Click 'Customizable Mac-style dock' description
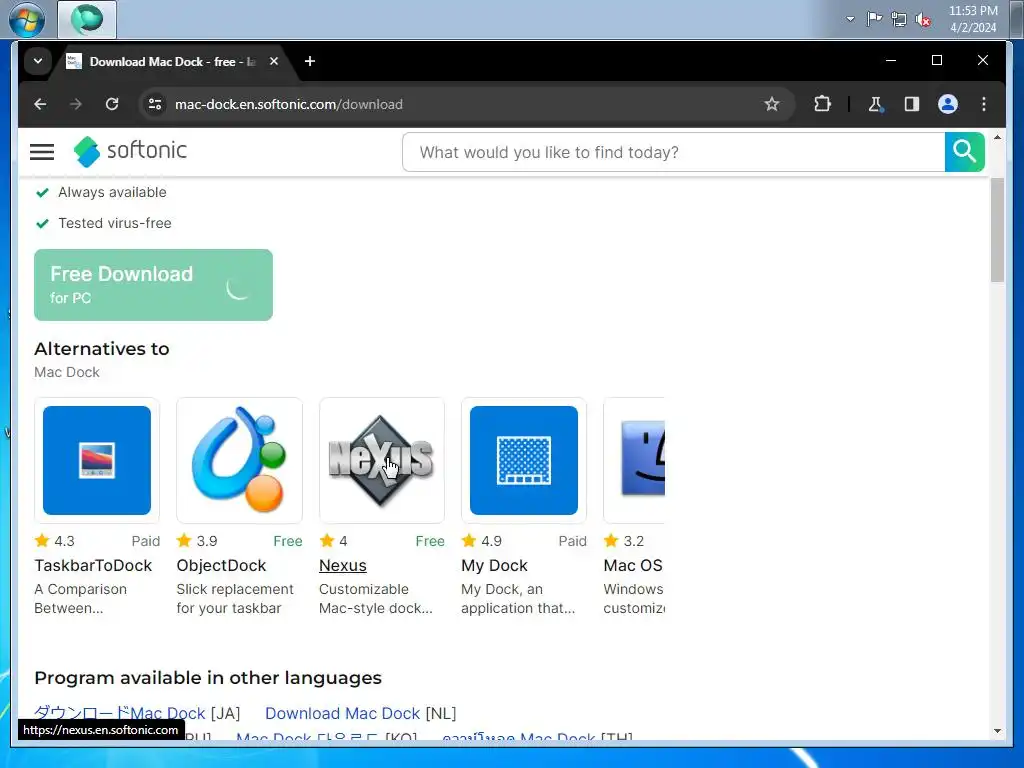This screenshot has width=1024, height=768. [x=376, y=598]
